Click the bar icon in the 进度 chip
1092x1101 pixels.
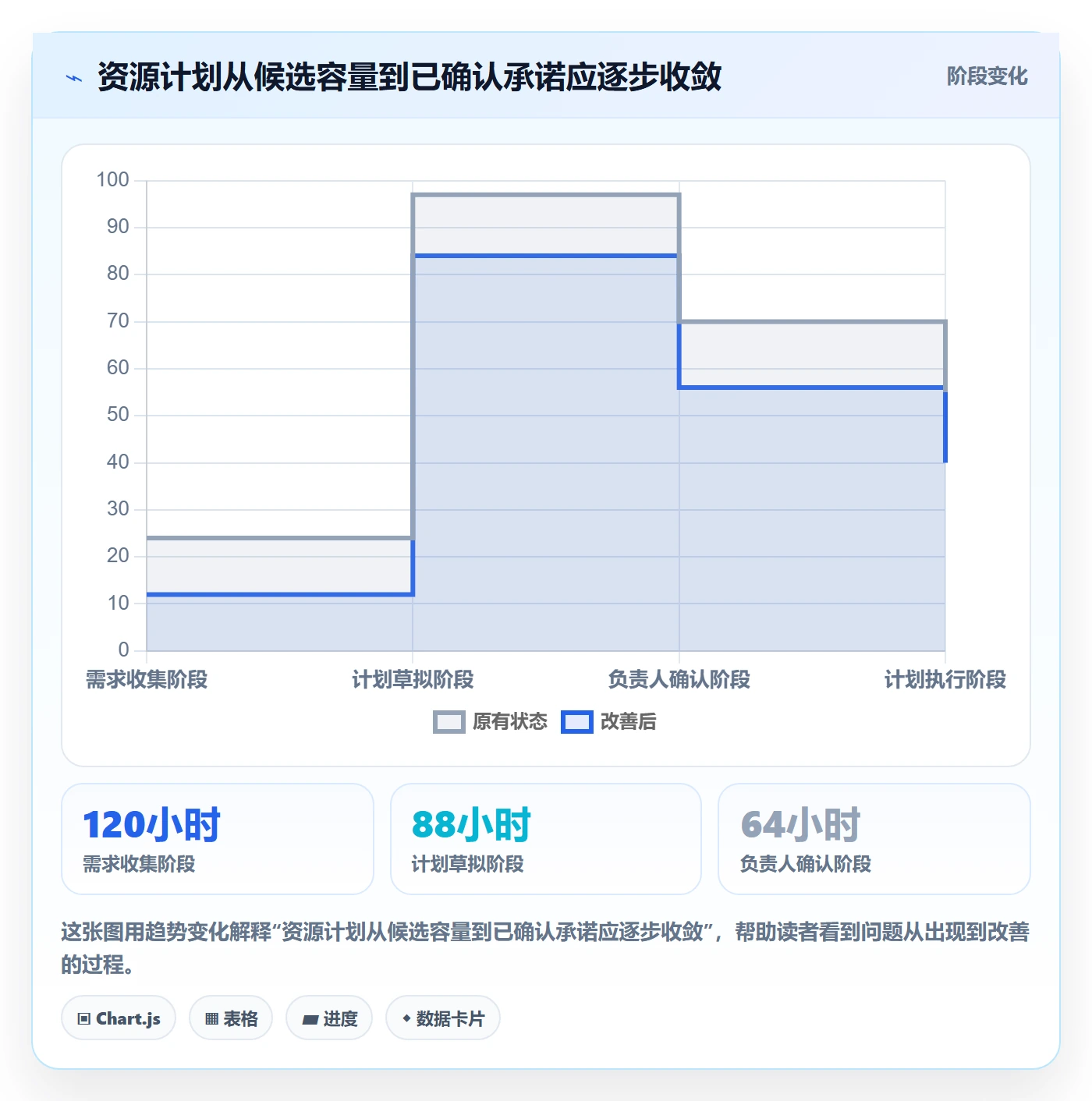pos(310,1019)
